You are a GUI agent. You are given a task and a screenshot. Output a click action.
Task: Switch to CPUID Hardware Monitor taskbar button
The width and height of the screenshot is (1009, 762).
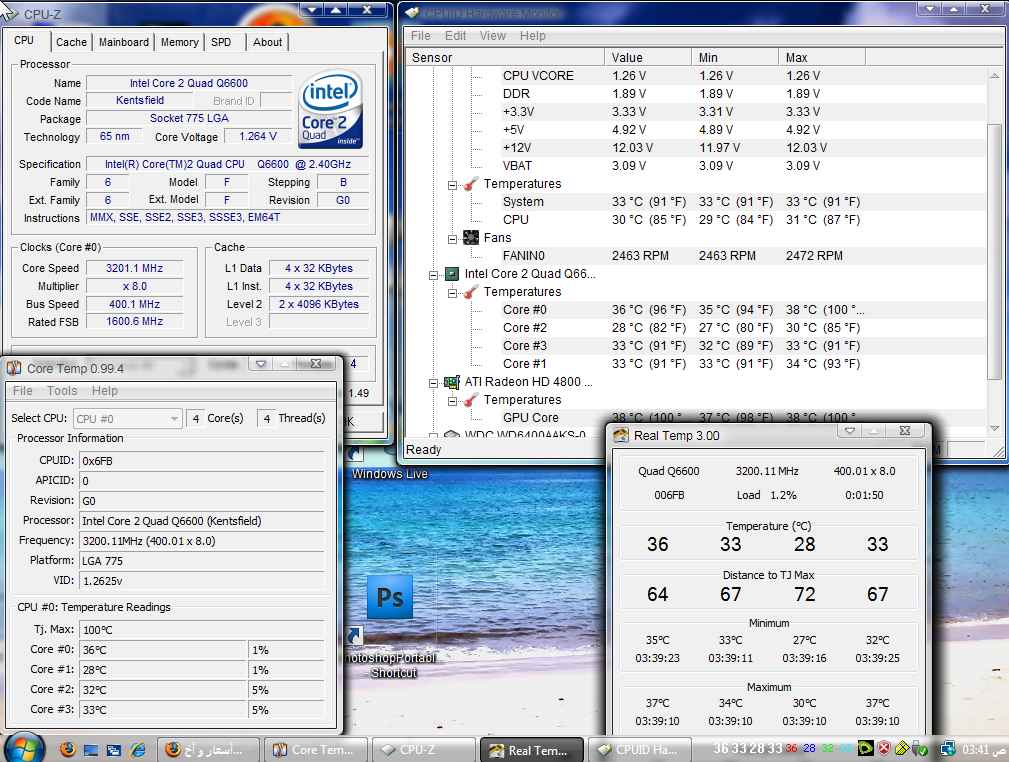(640, 750)
